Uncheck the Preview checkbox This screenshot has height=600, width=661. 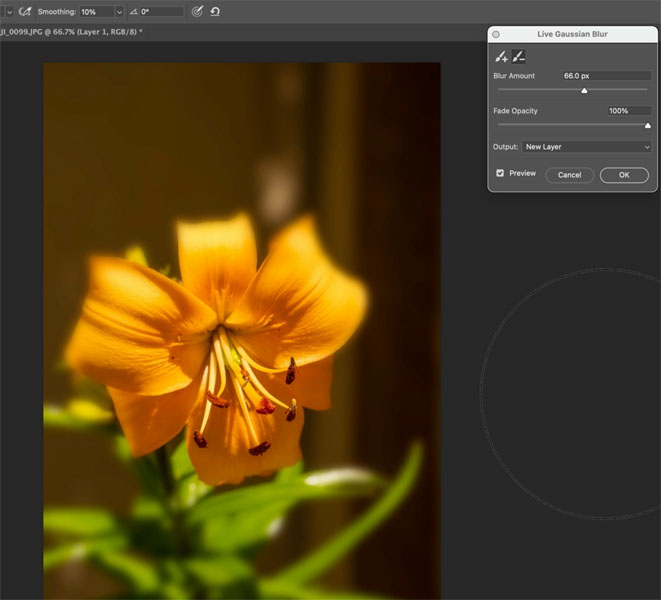coord(500,173)
